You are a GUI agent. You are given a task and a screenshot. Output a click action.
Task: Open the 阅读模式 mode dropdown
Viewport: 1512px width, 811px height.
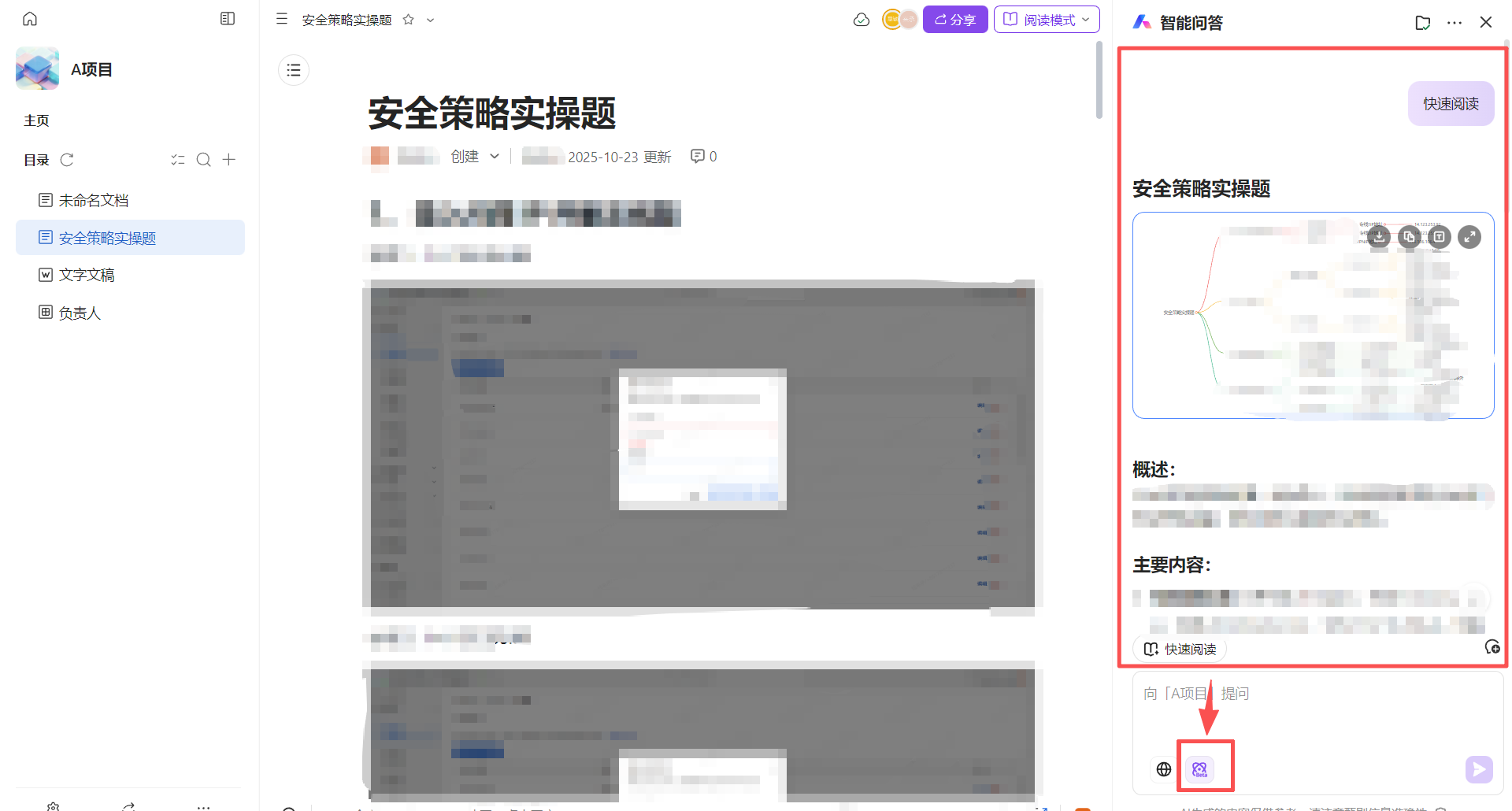1047,20
